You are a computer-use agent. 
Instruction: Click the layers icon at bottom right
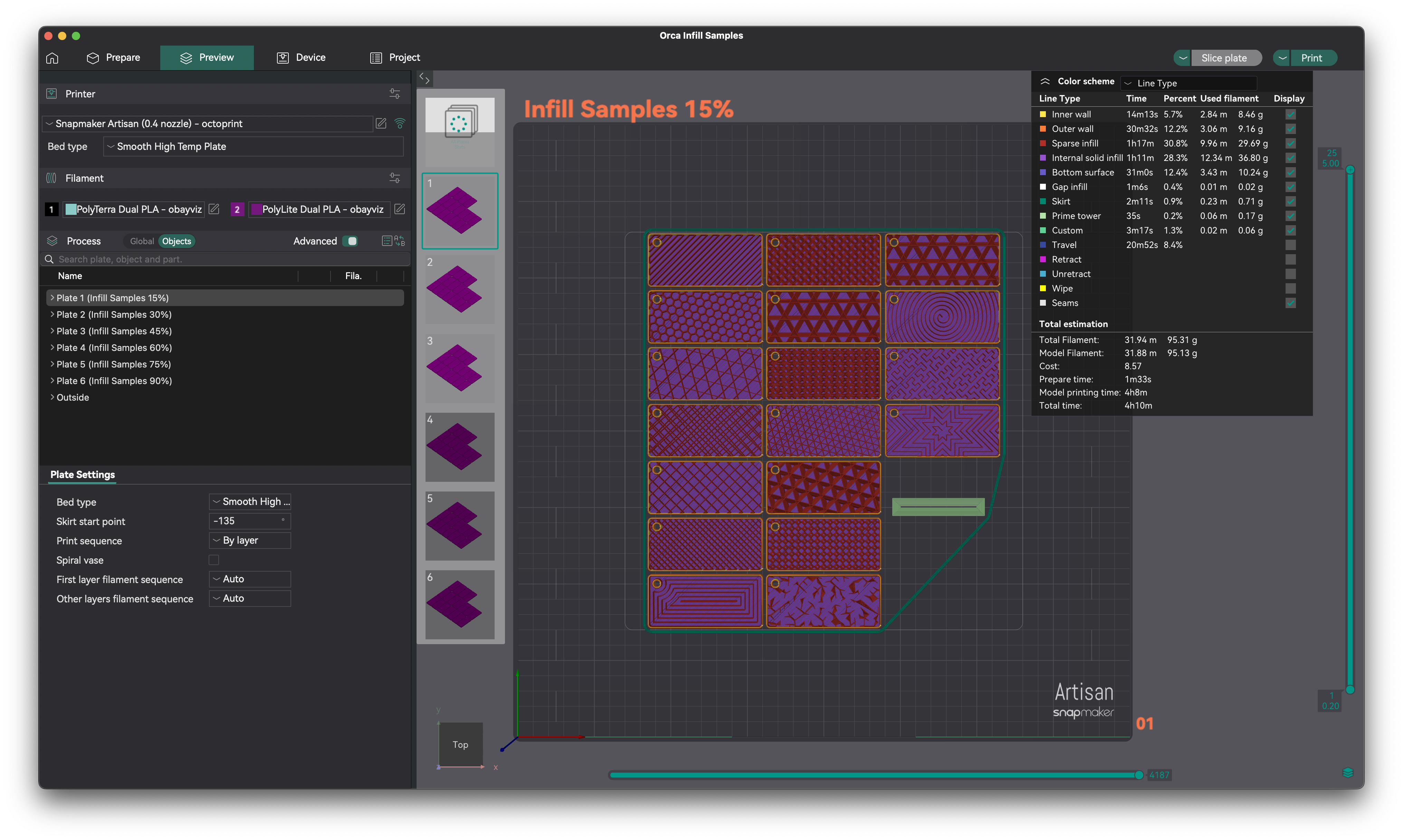1347,773
